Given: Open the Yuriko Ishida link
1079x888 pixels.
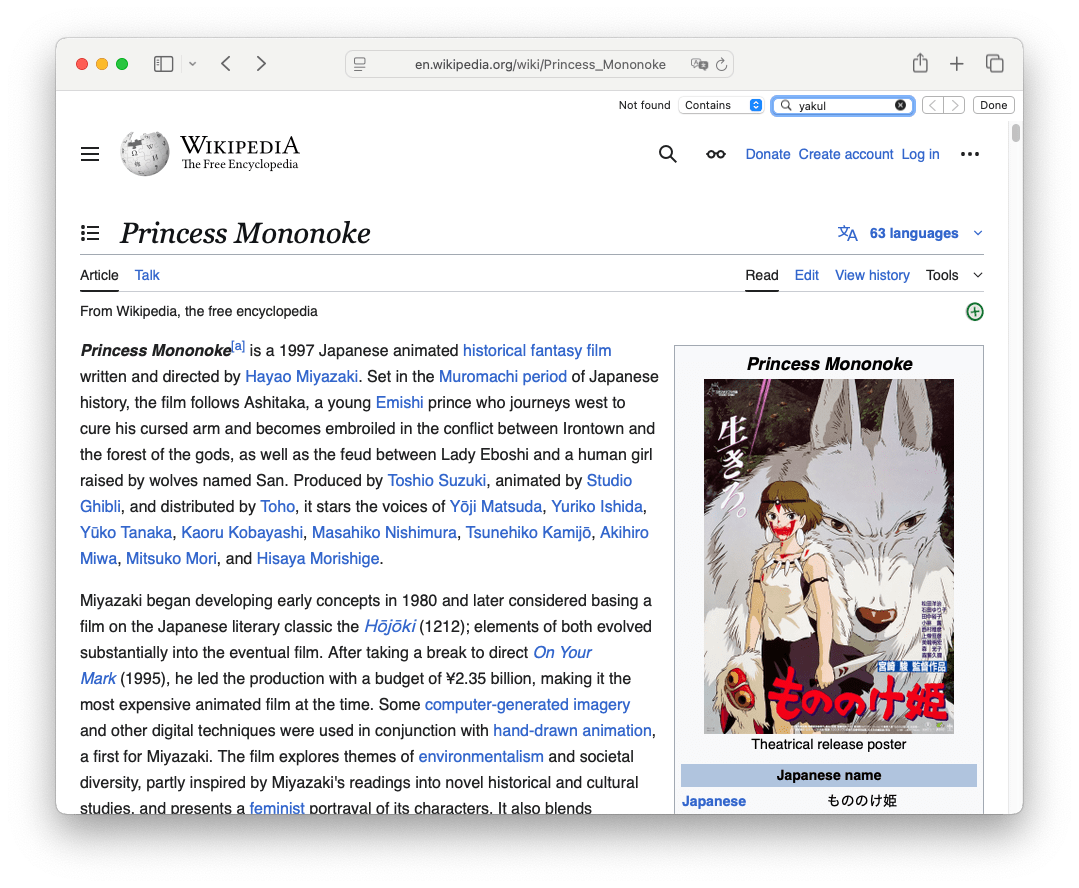Looking at the screenshot, I should [x=597, y=507].
